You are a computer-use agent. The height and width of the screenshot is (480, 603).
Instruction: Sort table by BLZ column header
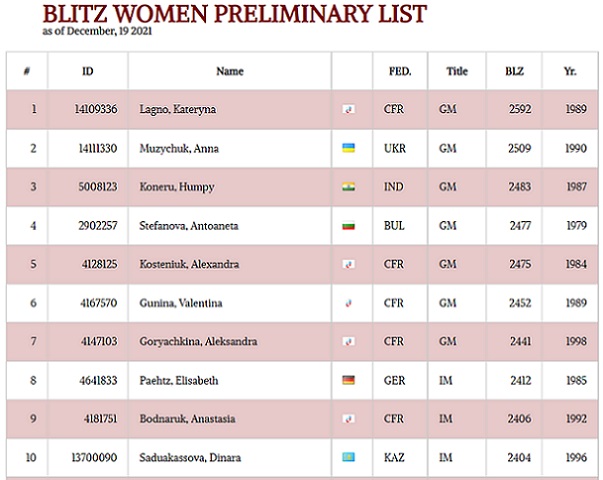(x=514, y=71)
